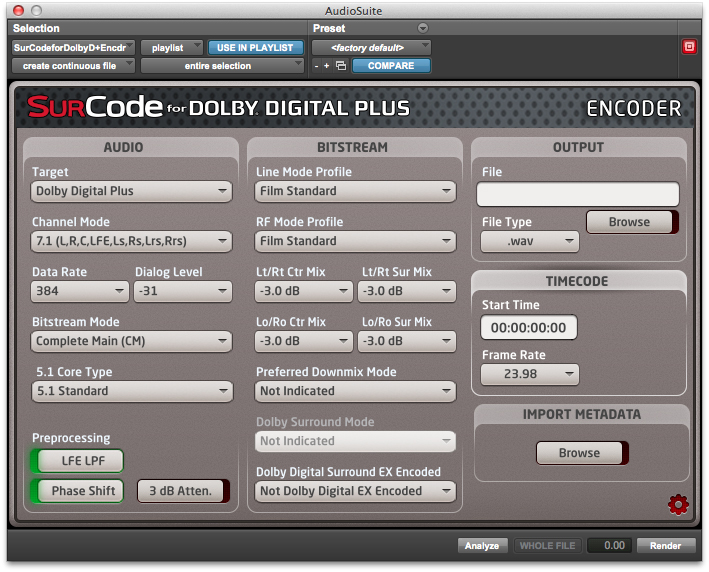Open the Channel Mode 7.1 dropdown
The image size is (709, 572).
[131, 241]
